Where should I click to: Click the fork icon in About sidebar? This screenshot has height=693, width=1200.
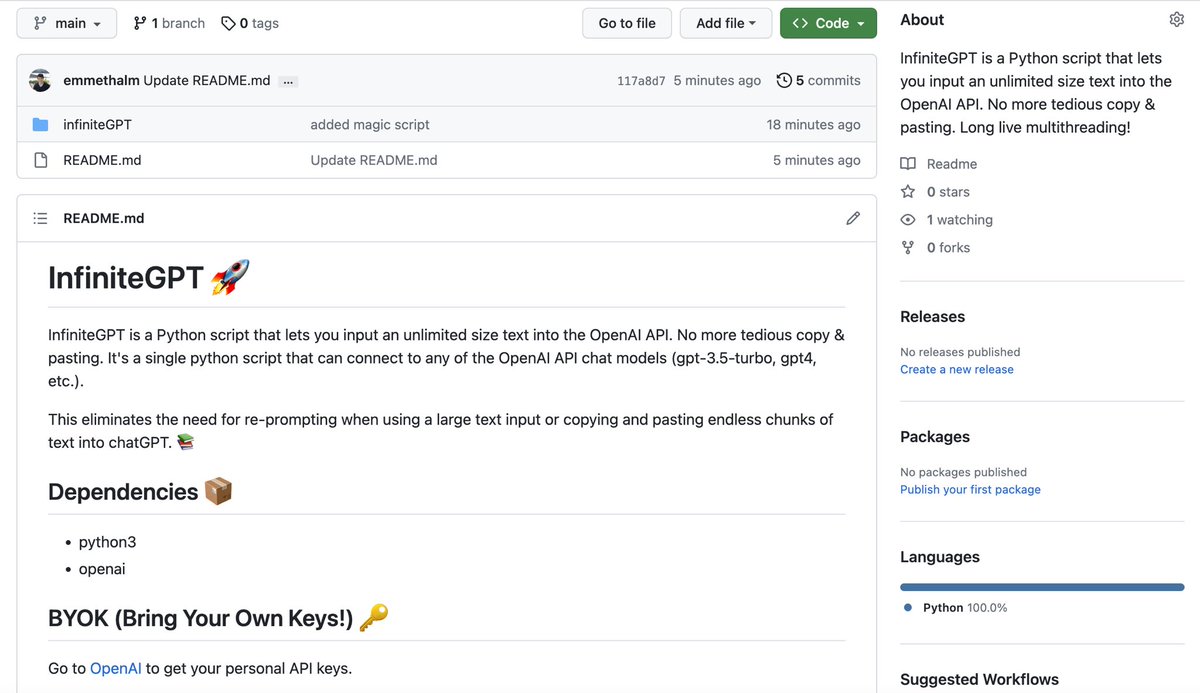tap(908, 248)
